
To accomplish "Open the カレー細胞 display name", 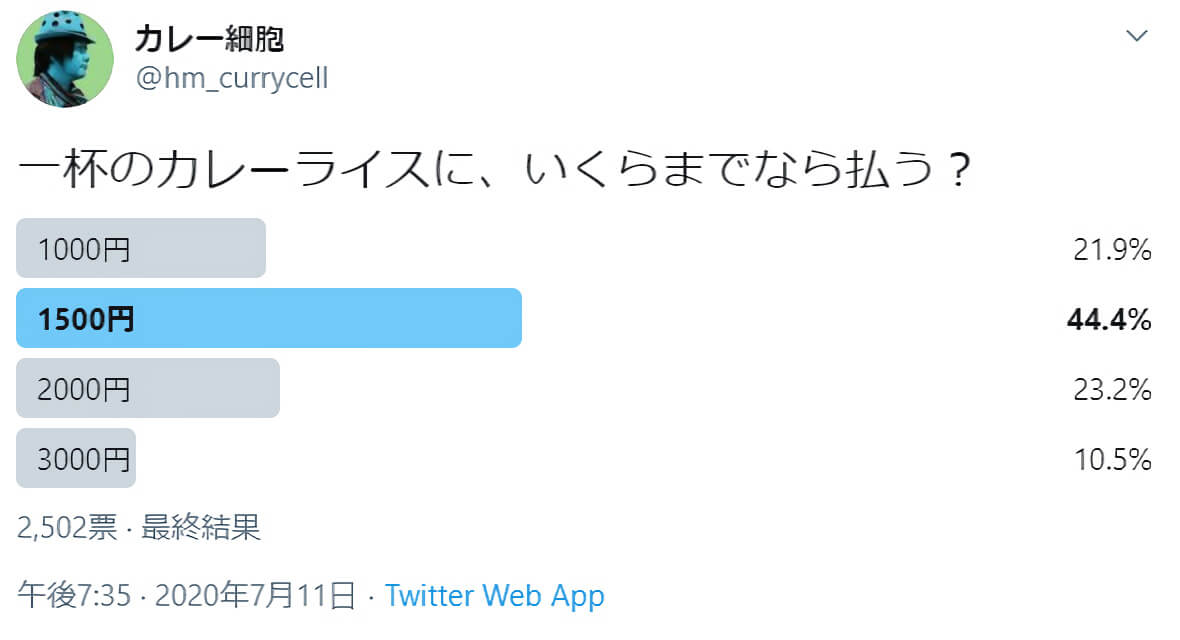I will [209, 38].
